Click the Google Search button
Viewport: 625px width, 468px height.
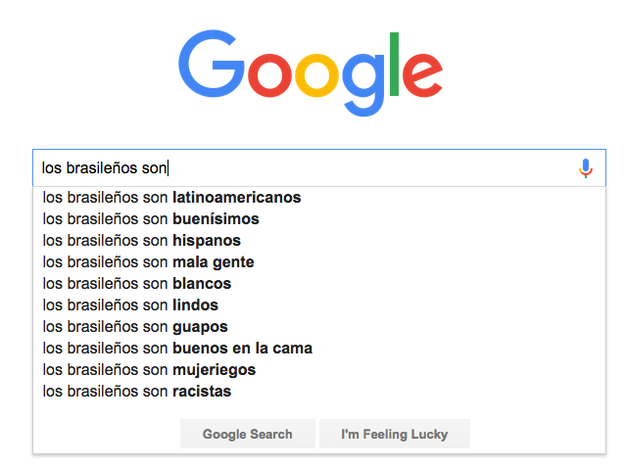click(248, 434)
